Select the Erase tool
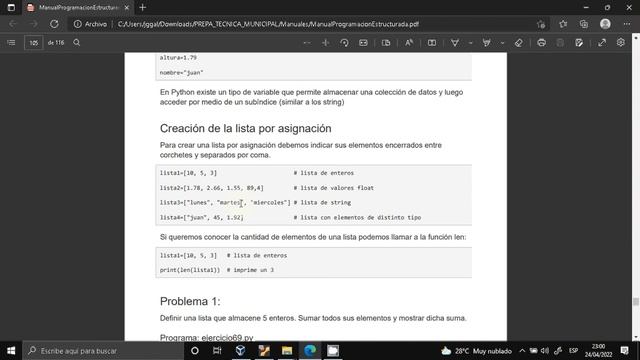Viewport: 640px width, 360px height. point(519,42)
